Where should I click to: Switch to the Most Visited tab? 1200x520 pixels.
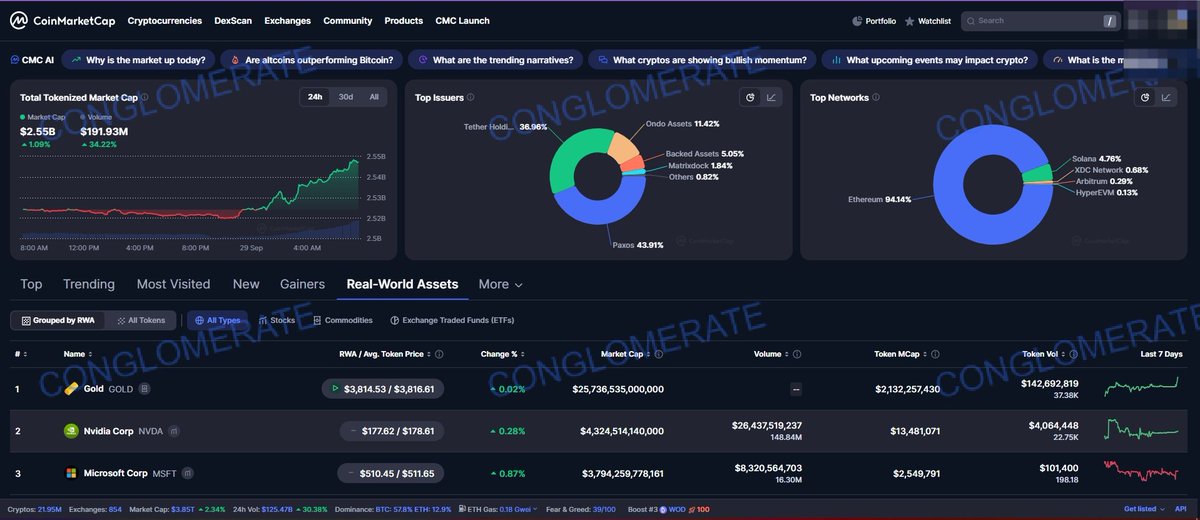(x=173, y=284)
